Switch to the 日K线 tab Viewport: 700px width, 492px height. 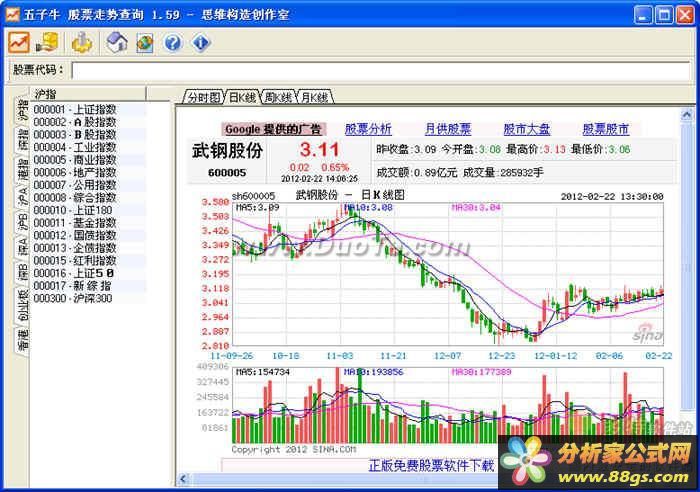242,97
